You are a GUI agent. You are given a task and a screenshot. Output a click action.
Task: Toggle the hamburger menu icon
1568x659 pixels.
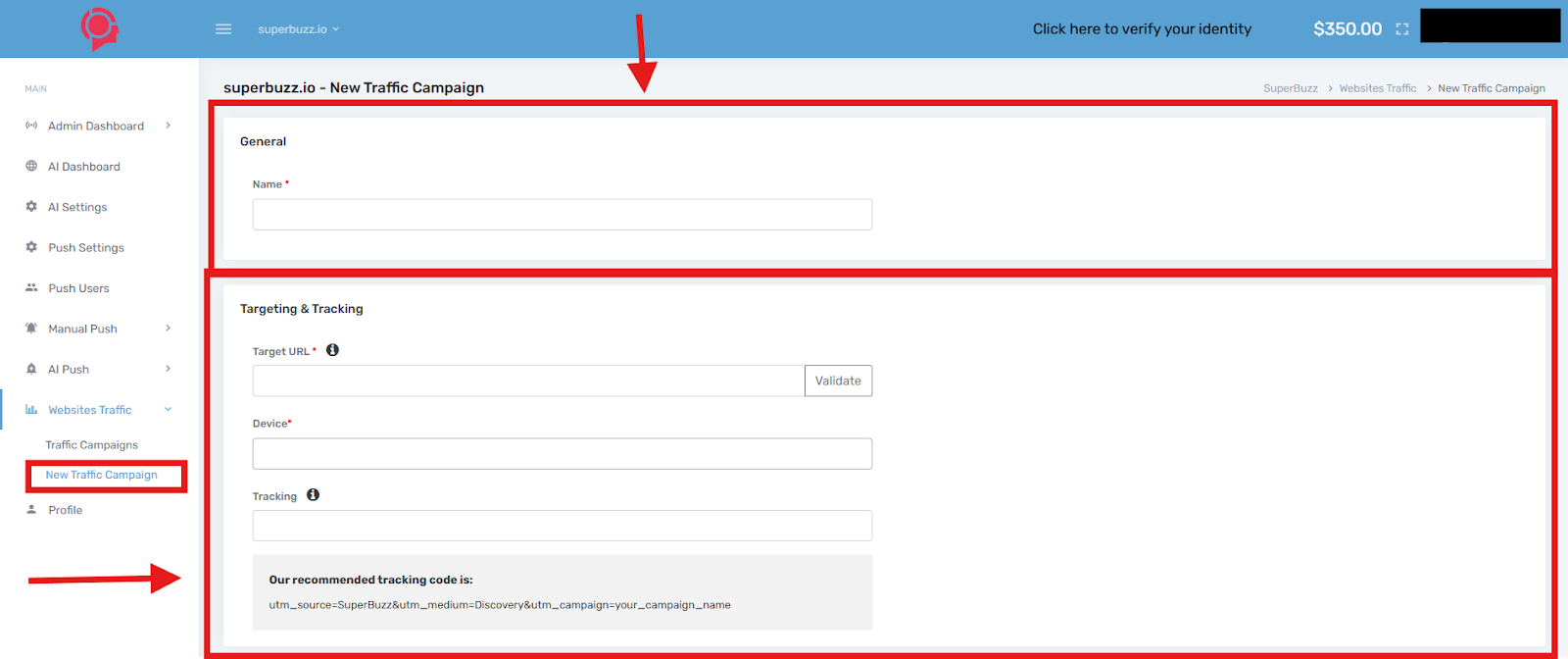click(x=223, y=29)
